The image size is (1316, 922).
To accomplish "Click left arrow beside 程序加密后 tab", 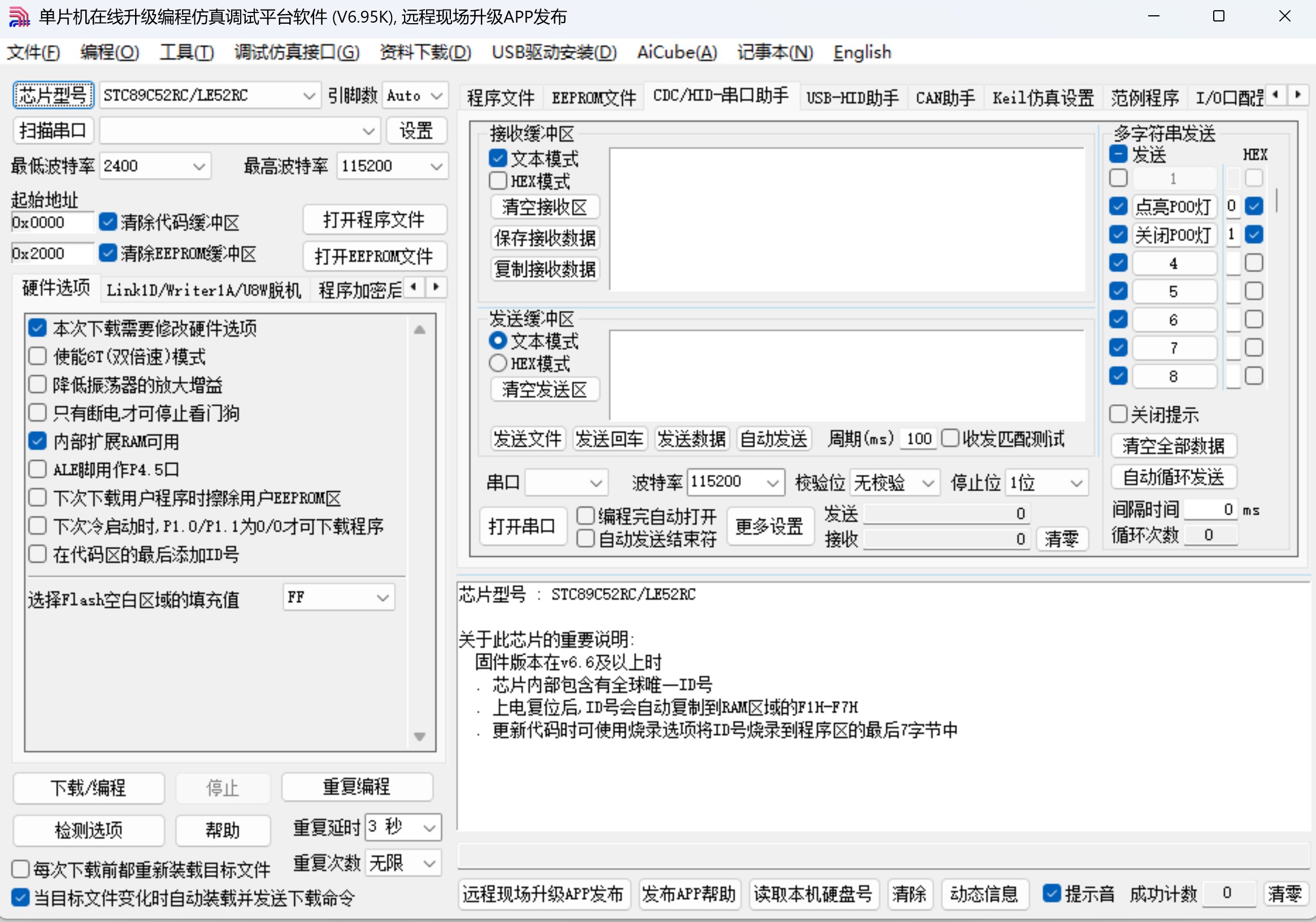I will pyautogui.click(x=414, y=287).
